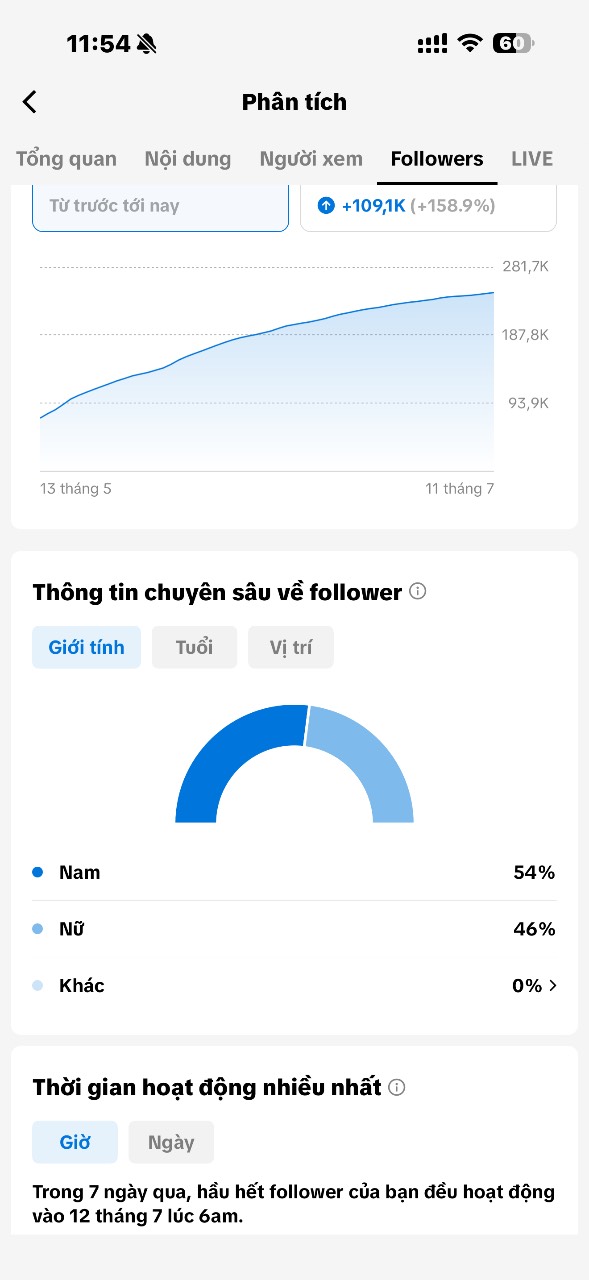Image resolution: width=589 pixels, height=1280 pixels.
Task: Tap the Wi-Fi status icon
Action: click(x=469, y=43)
